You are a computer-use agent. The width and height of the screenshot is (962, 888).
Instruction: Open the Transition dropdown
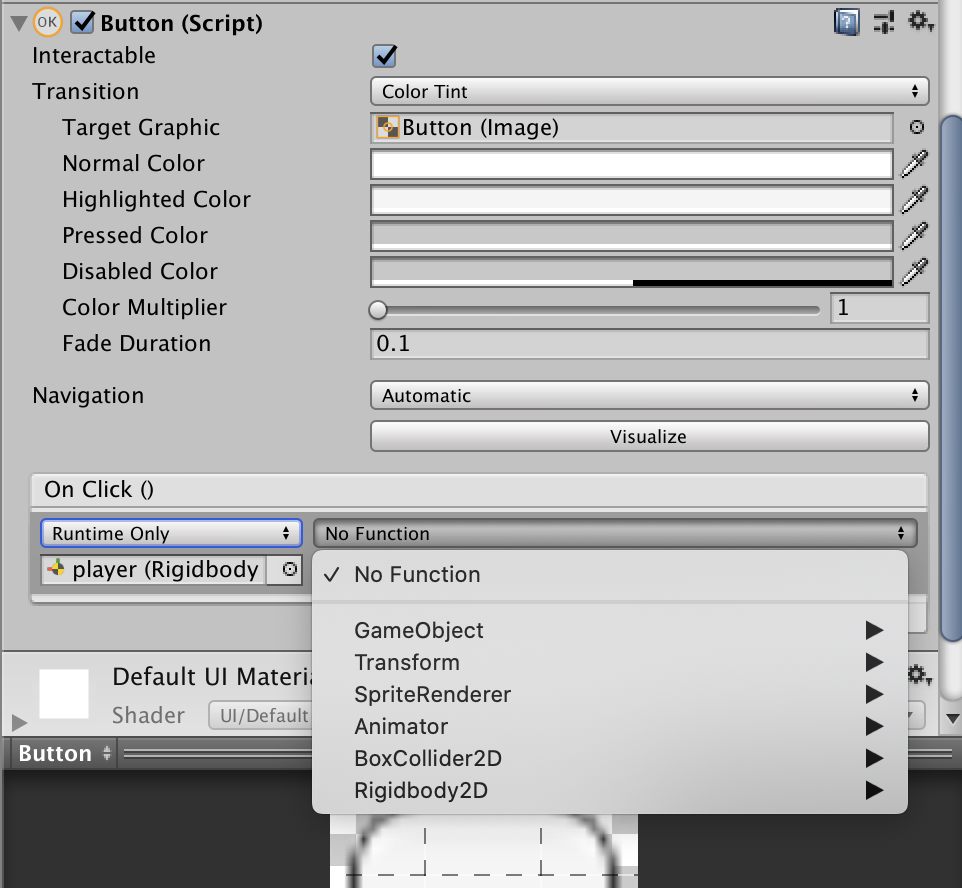[649, 91]
